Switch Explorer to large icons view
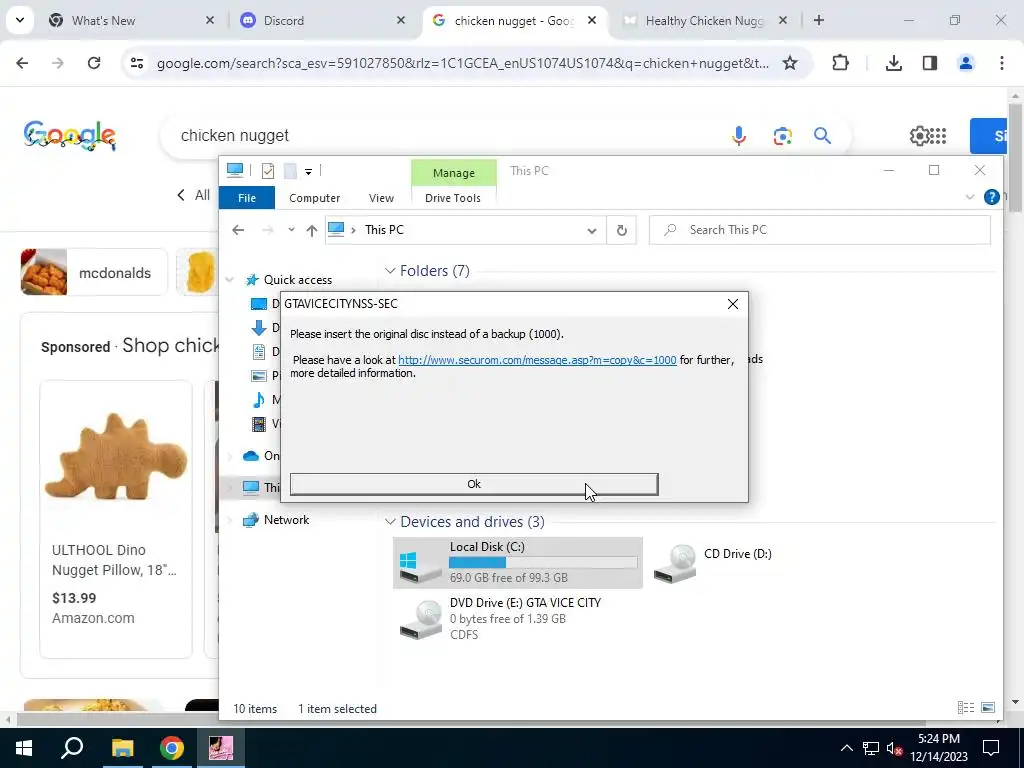This screenshot has width=1024, height=768. [x=988, y=708]
